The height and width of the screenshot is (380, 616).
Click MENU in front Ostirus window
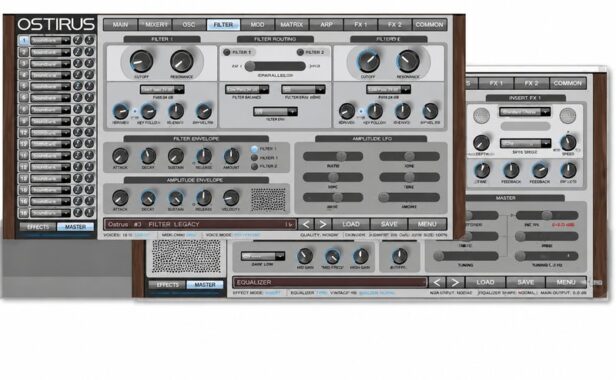pyautogui.click(x=427, y=224)
